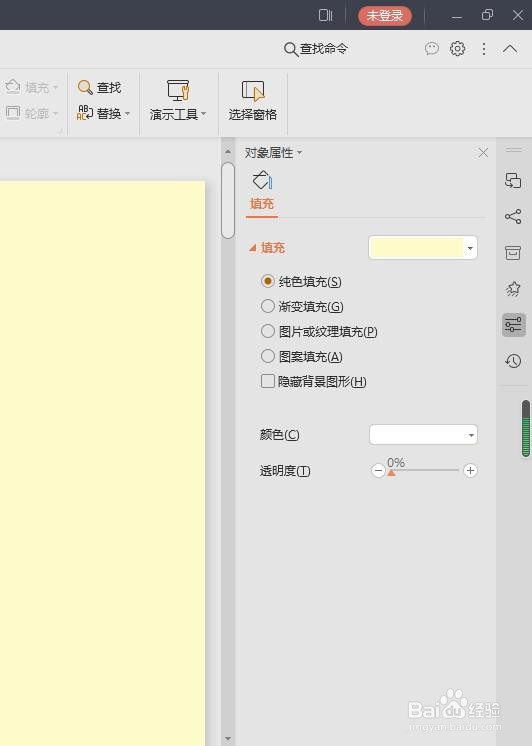Open the 颜色(C) color dropdown
The height and width of the screenshot is (746, 532).
tap(423, 435)
